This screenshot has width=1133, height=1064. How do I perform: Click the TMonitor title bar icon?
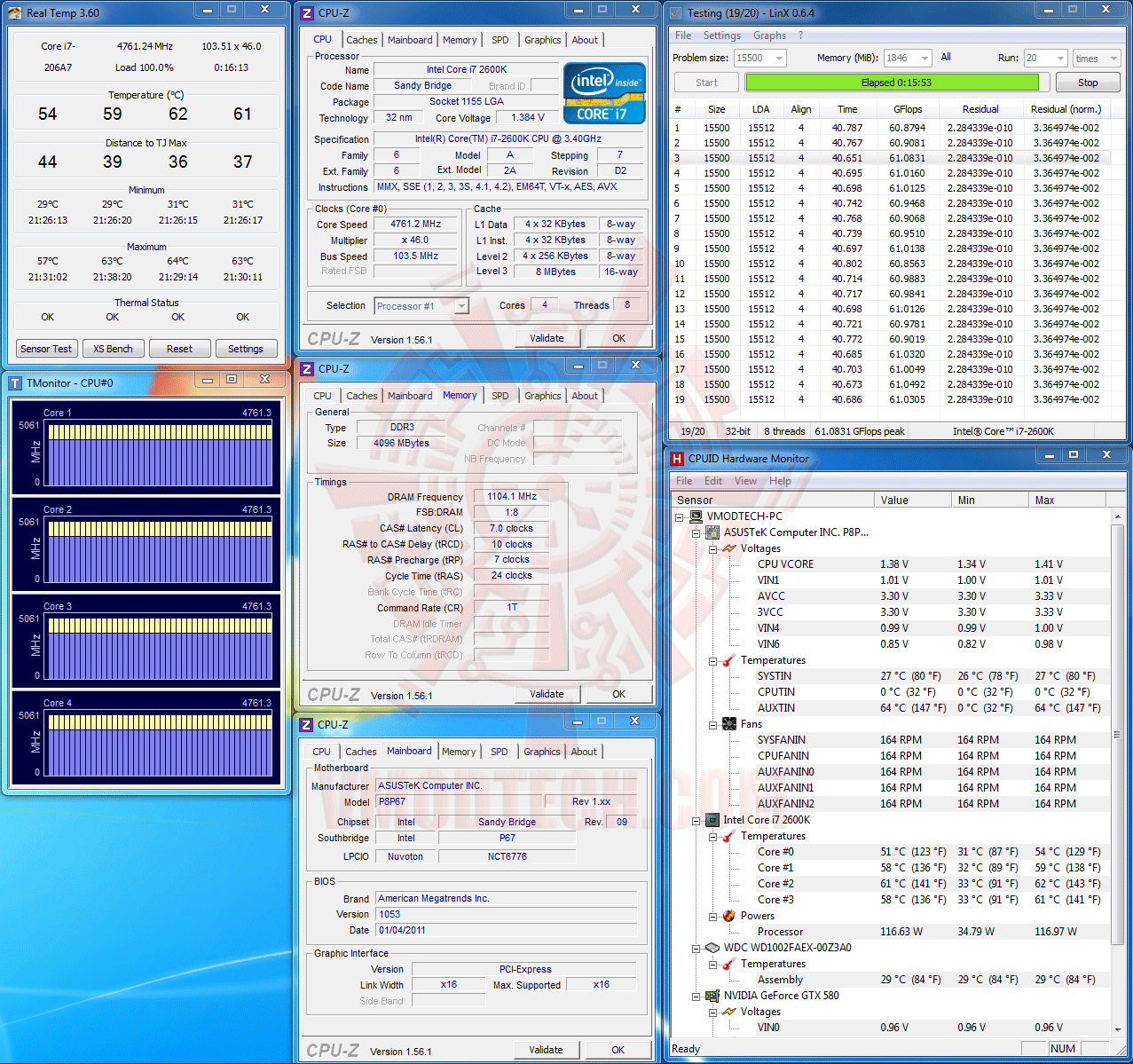[x=15, y=383]
